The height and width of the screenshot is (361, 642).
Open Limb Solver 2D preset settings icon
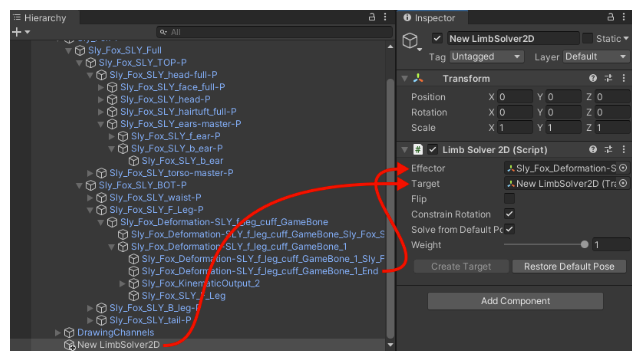608,149
